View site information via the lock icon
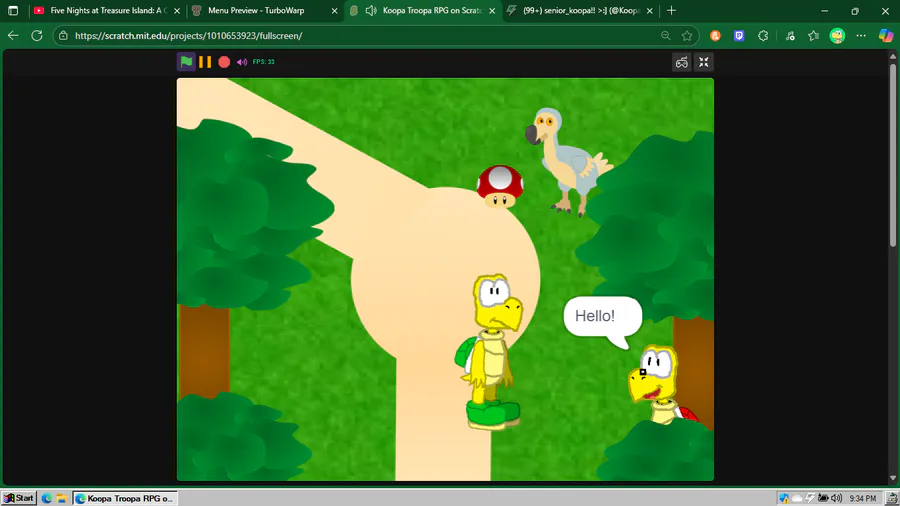 (63, 36)
